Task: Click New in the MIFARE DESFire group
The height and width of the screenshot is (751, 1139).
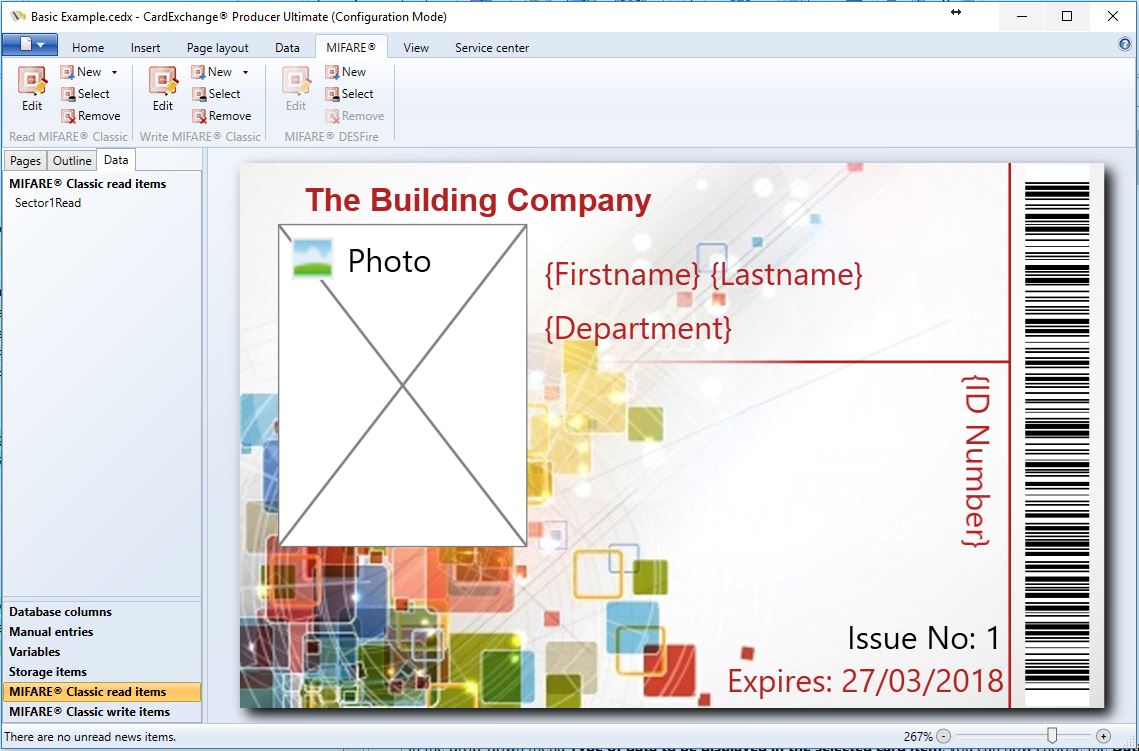Action: (346, 72)
